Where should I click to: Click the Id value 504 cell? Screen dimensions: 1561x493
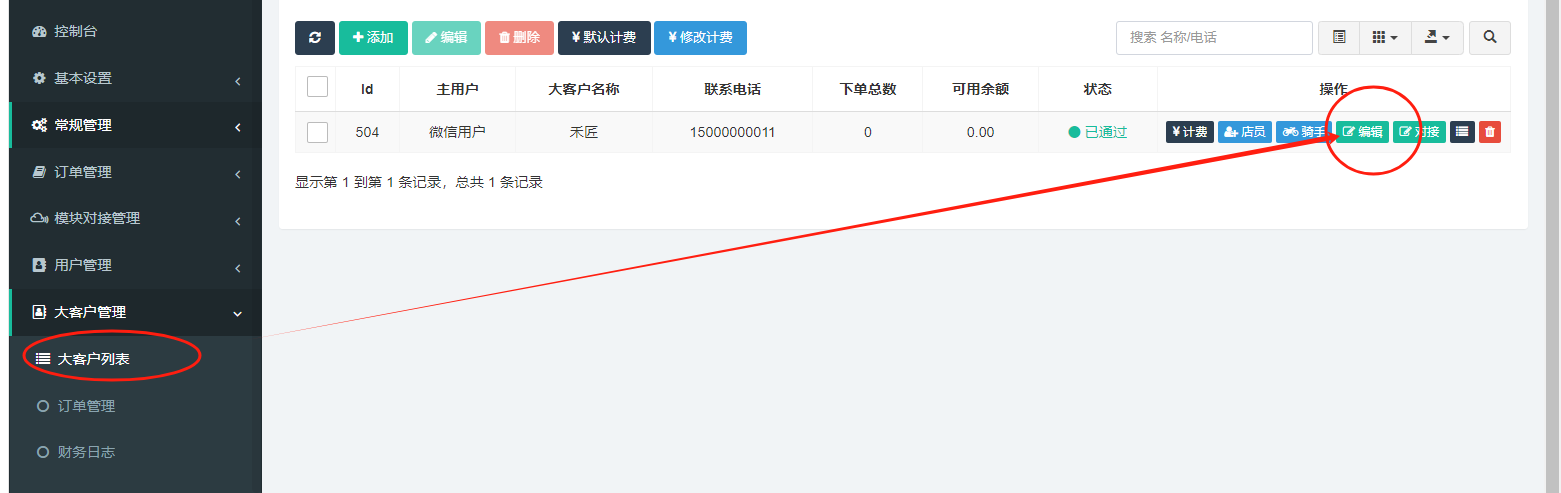367,132
